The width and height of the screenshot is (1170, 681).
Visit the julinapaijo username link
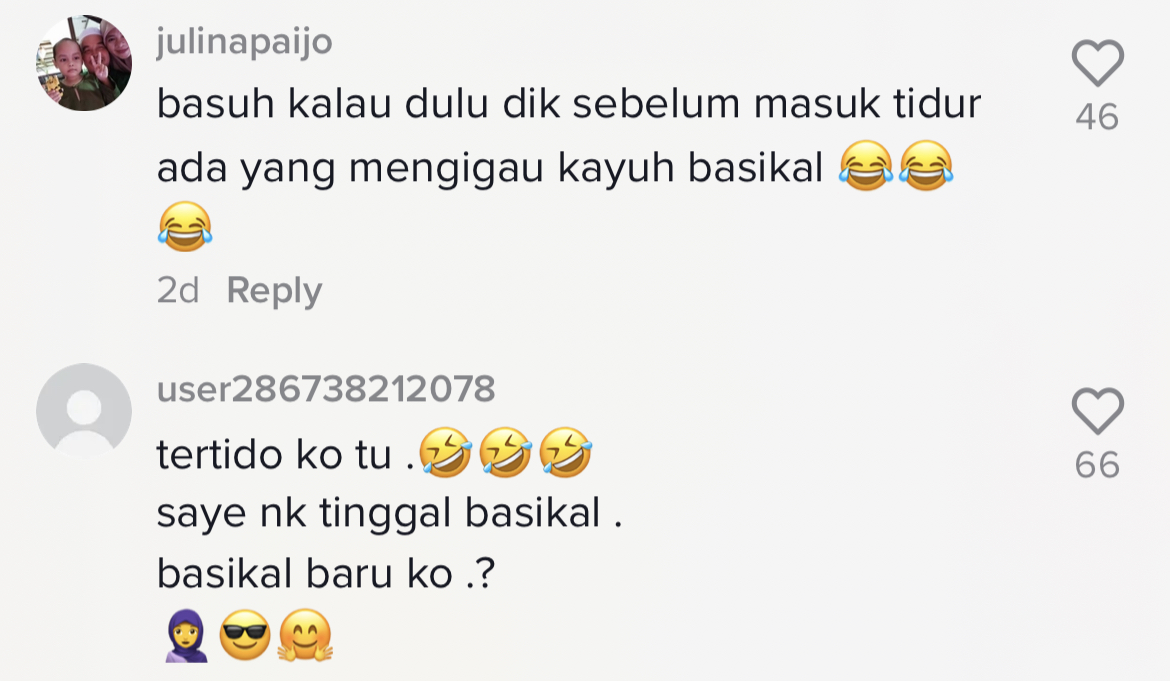[244, 42]
